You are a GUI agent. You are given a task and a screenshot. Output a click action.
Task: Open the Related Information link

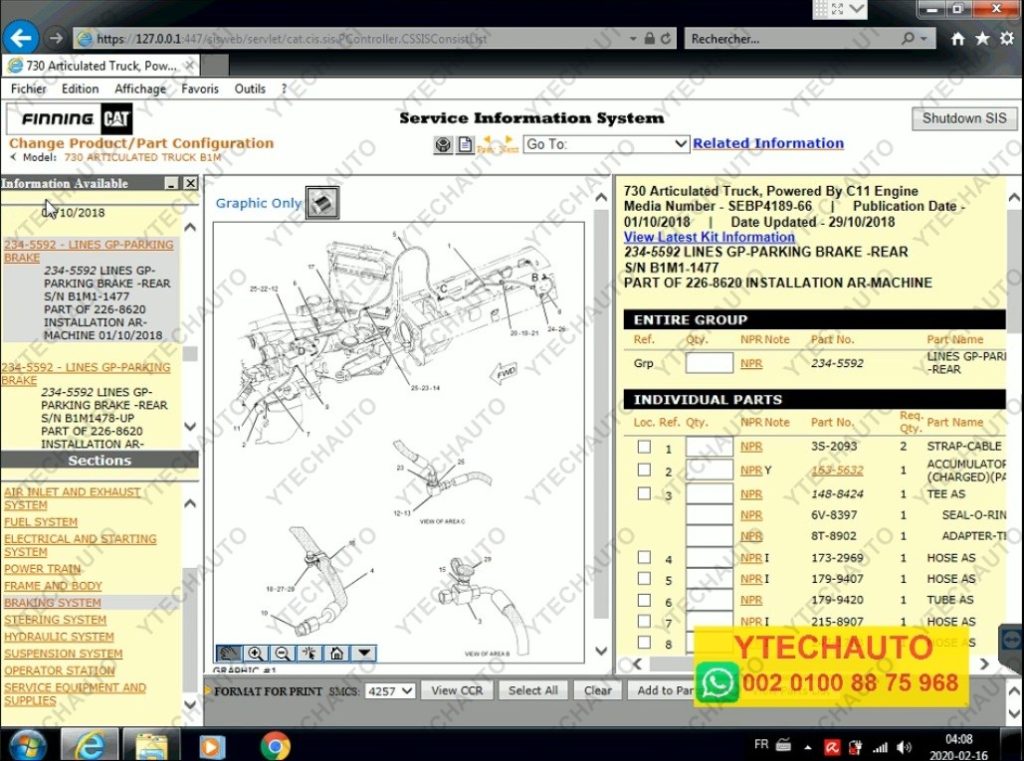(x=768, y=143)
